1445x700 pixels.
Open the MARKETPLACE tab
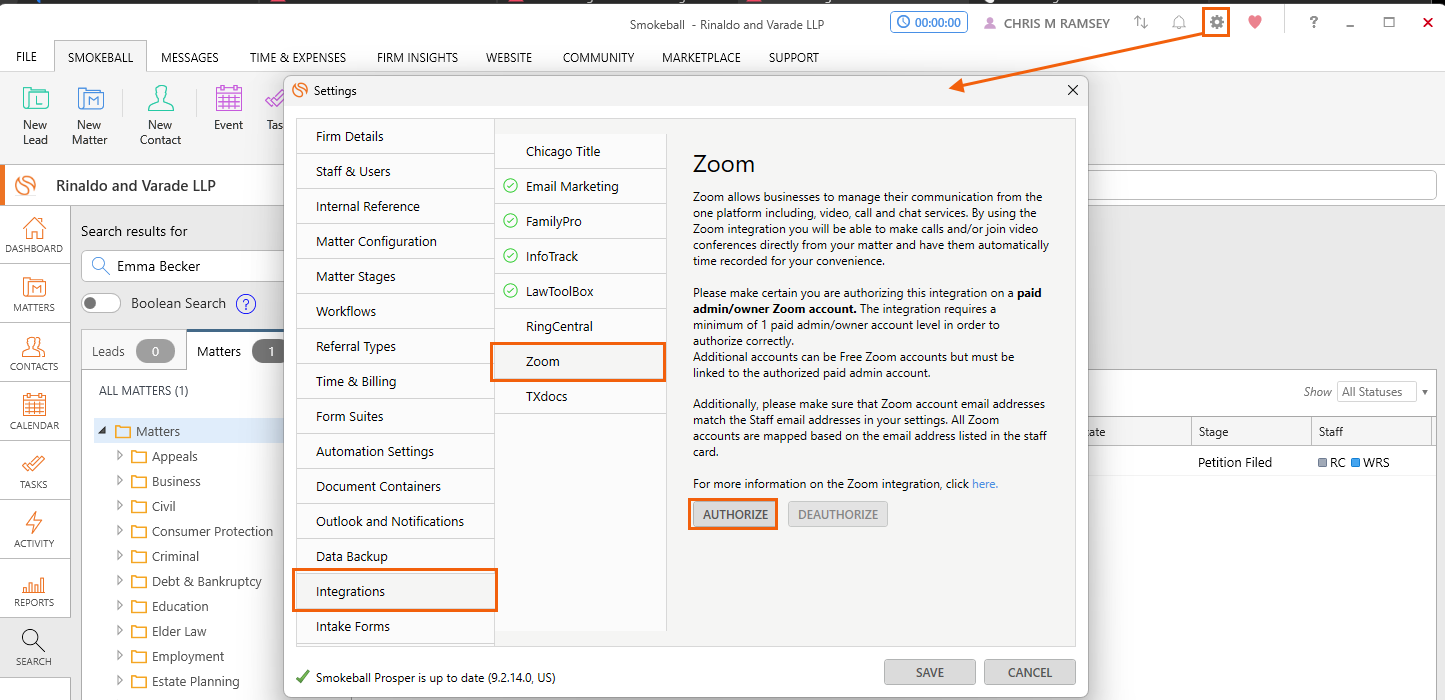701,57
